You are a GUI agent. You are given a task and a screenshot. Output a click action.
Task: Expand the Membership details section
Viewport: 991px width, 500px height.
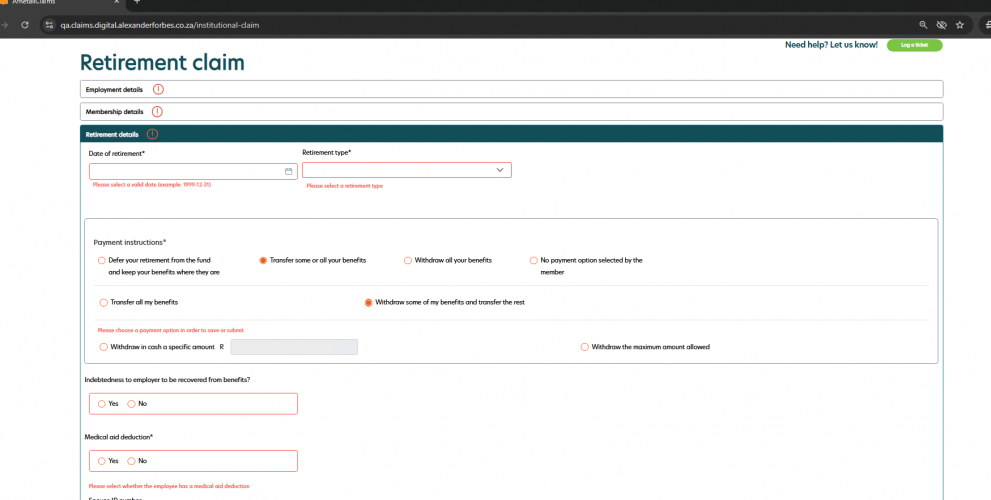tap(511, 112)
